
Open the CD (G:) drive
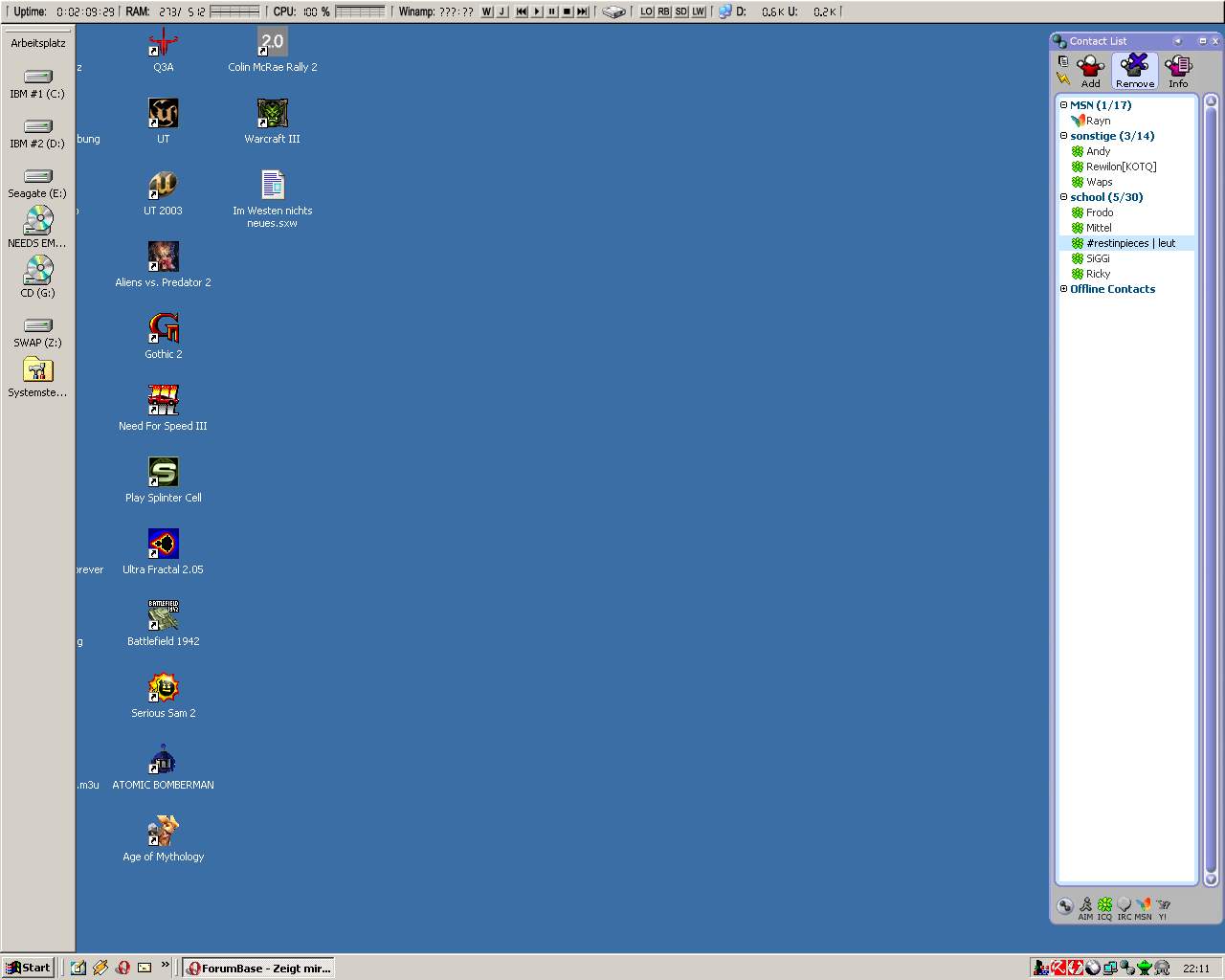point(37,277)
